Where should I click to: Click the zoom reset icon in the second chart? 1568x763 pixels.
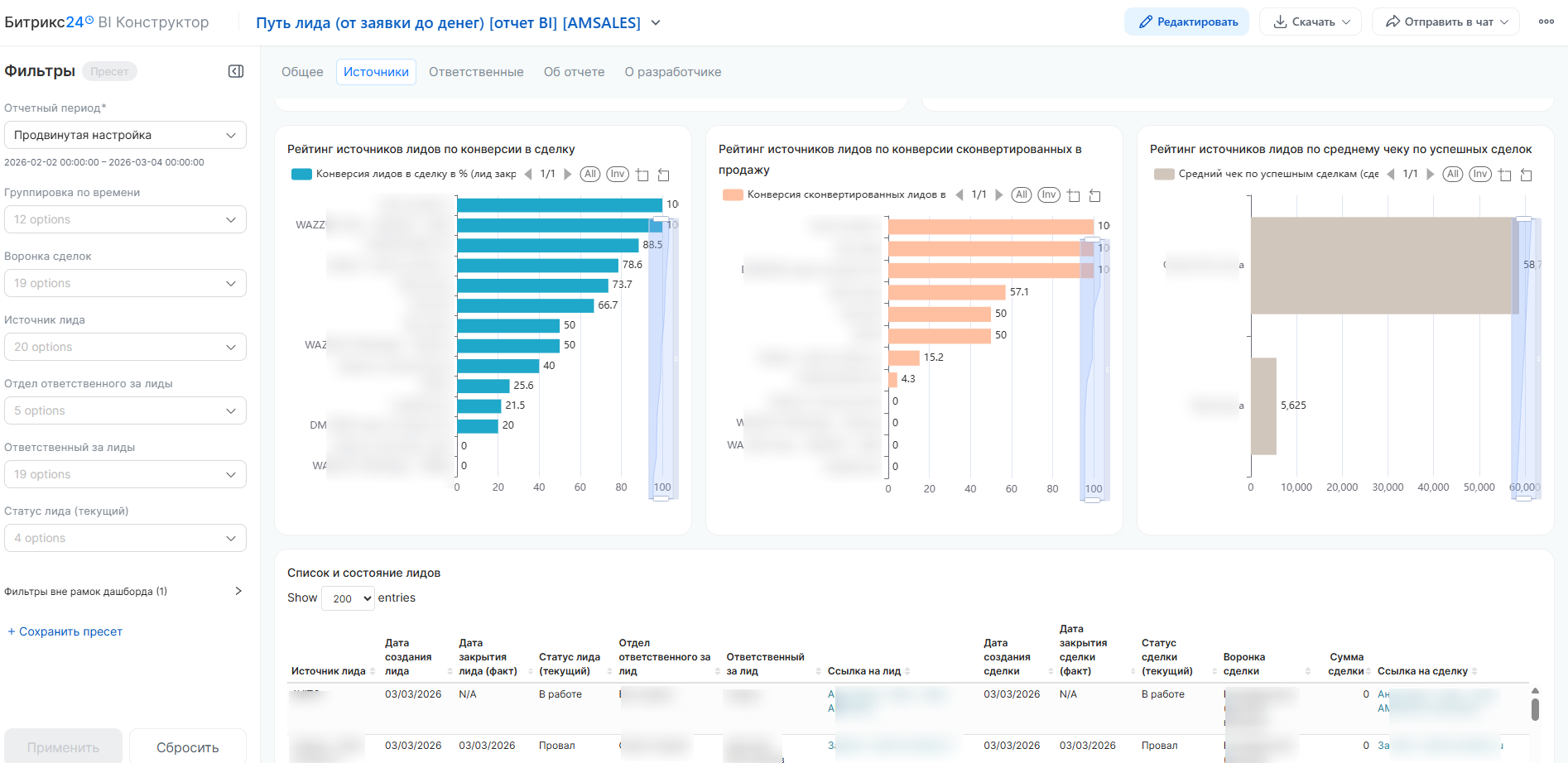1094,195
